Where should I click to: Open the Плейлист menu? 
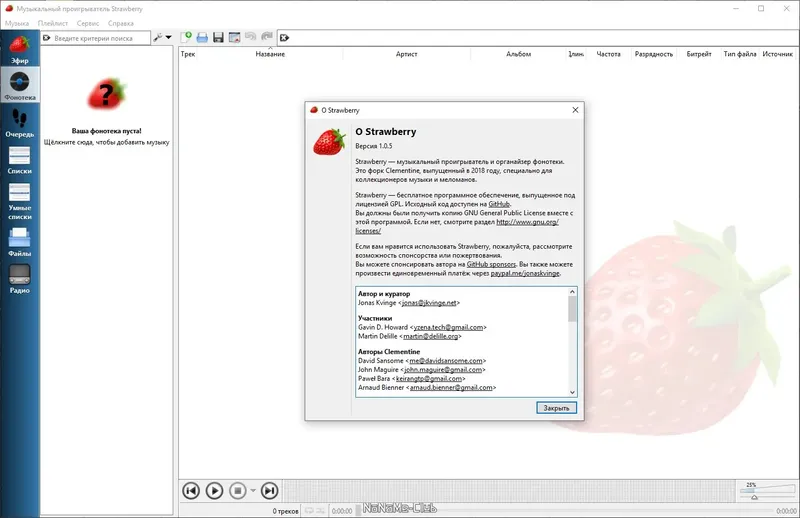pyautogui.click(x=53, y=23)
